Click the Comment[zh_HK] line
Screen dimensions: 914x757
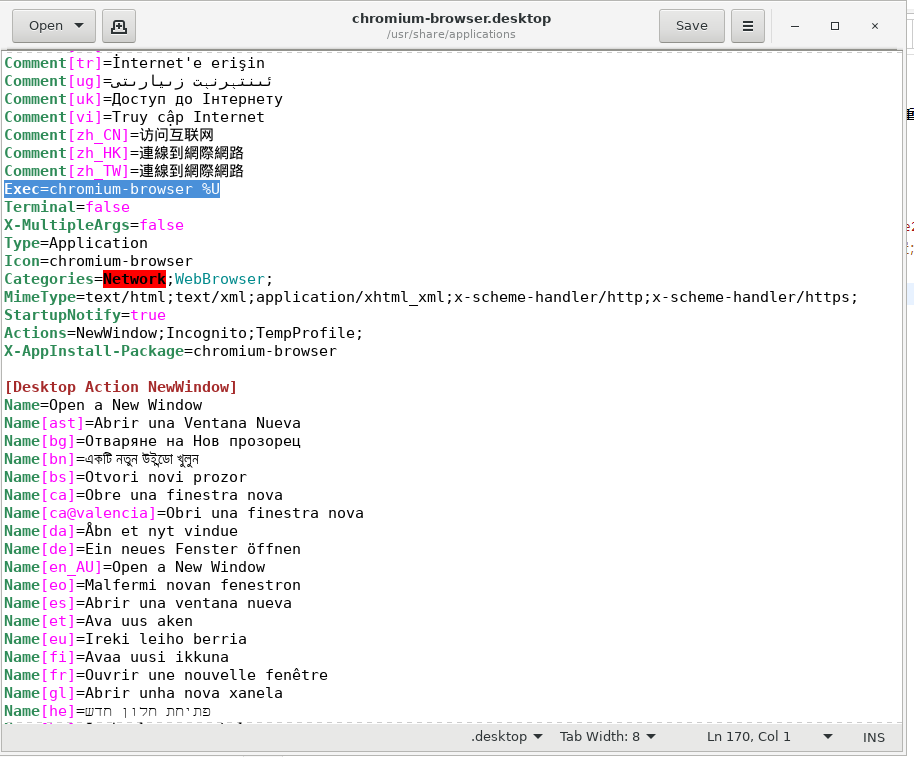pos(124,153)
